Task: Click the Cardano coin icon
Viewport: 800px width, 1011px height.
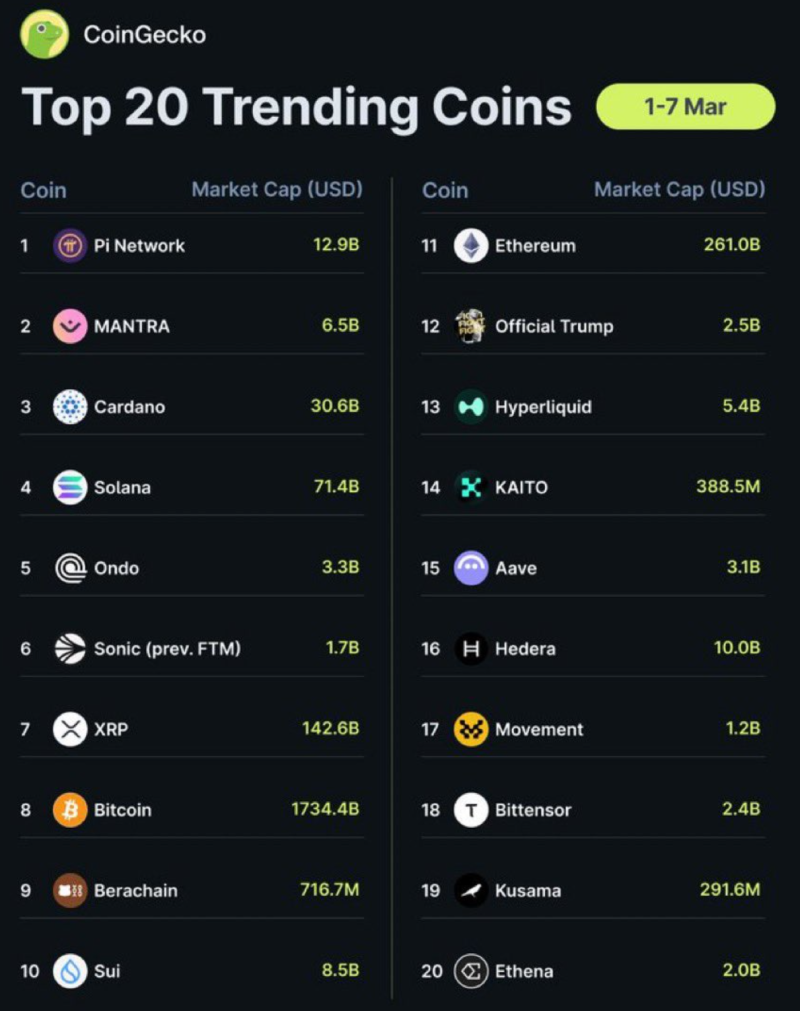Action: [x=70, y=407]
